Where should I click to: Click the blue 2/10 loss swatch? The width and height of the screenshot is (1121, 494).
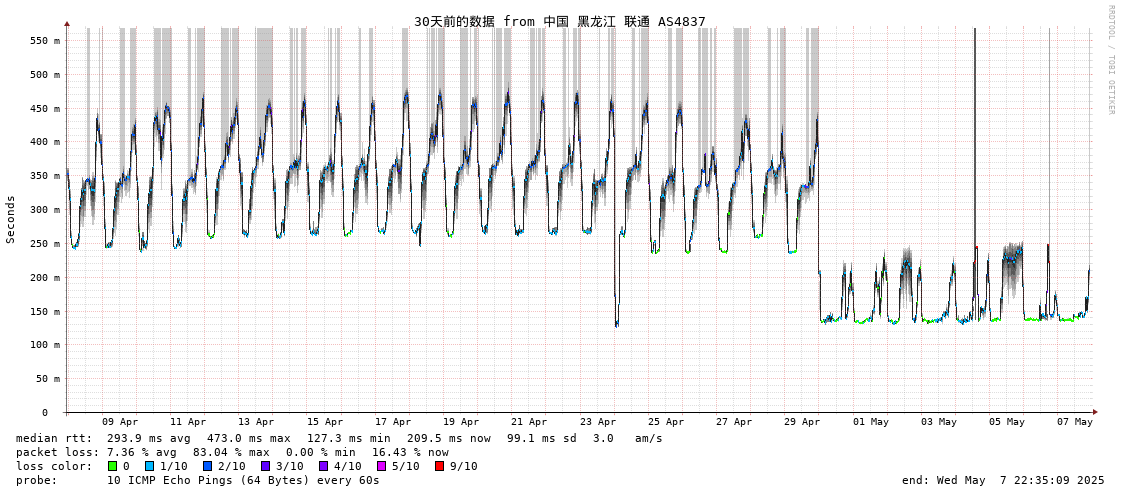205,466
